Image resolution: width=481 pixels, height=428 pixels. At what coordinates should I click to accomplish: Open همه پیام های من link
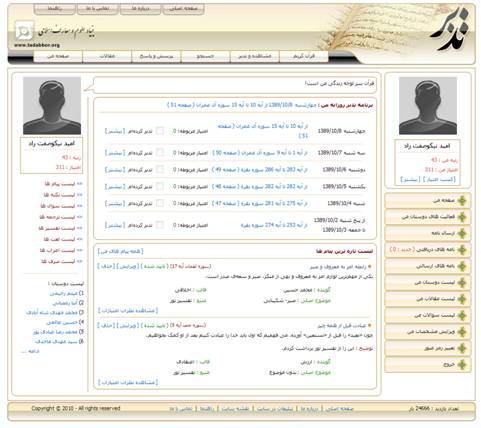(121, 251)
